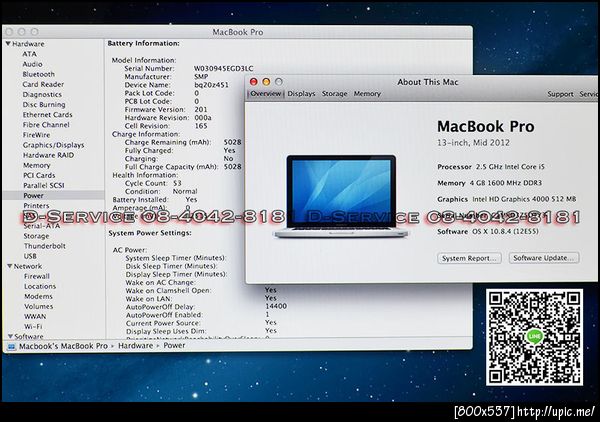The height and width of the screenshot is (422, 600).
Task: Switch to Storage tab in About This Mac
Action: (335, 94)
